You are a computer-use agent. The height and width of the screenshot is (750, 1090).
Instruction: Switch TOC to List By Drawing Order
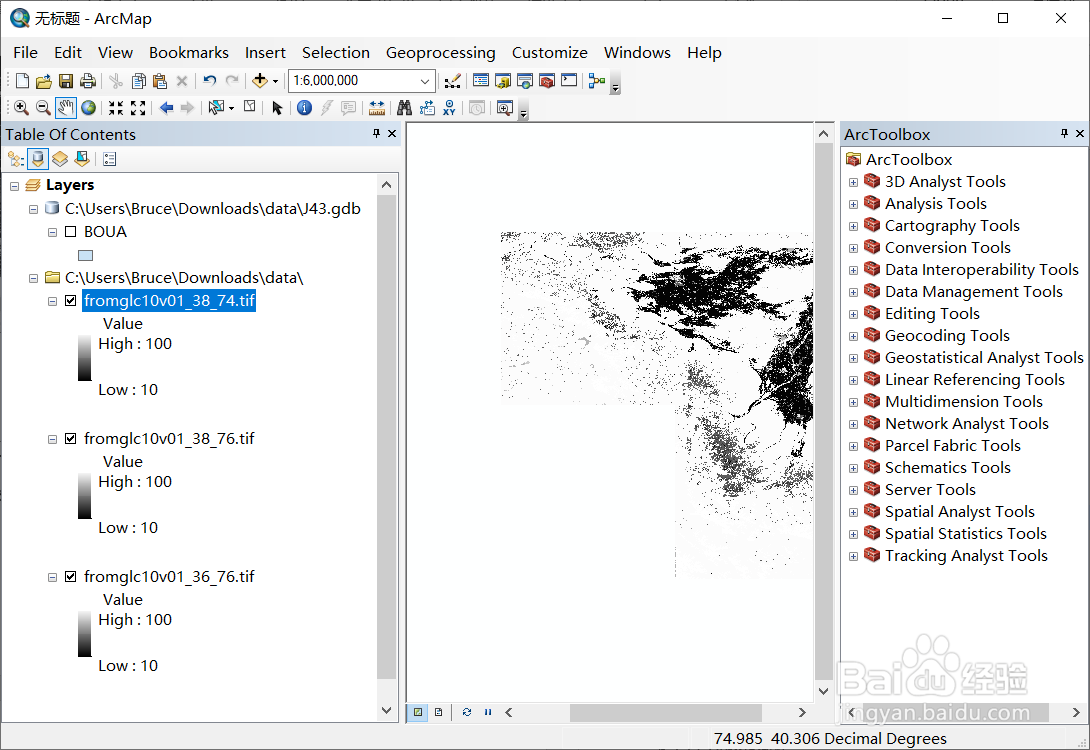pyautogui.click(x=16, y=159)
